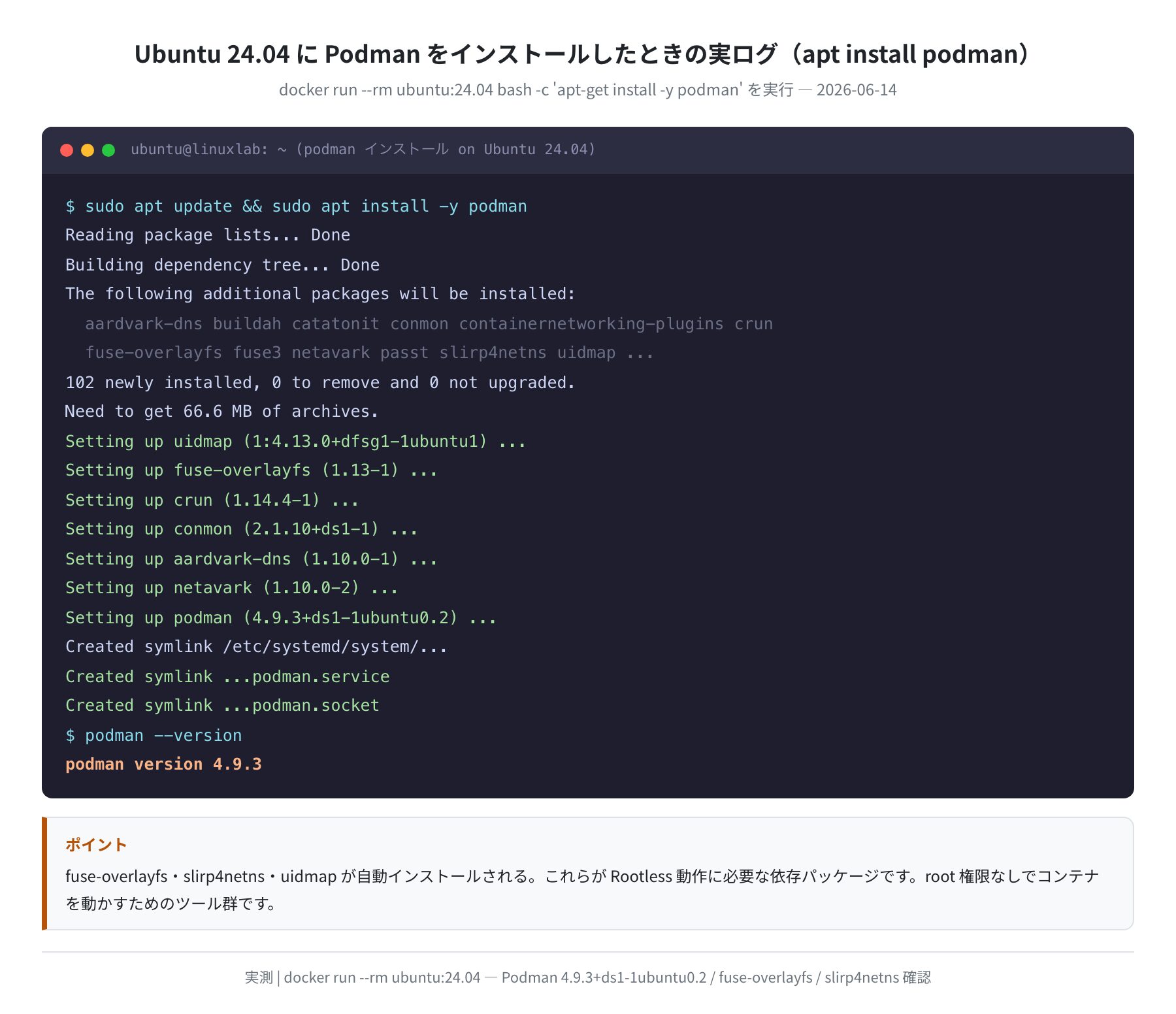Click the callout's second line ending 'ツール群です。'
The width and height of the screenshot is (1176, 1014).
(x=171, y=904)
